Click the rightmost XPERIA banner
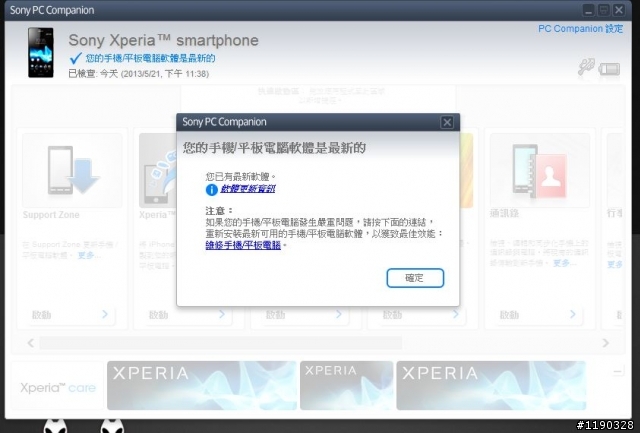This screenshot has height=433, width=640. point(491,385)
